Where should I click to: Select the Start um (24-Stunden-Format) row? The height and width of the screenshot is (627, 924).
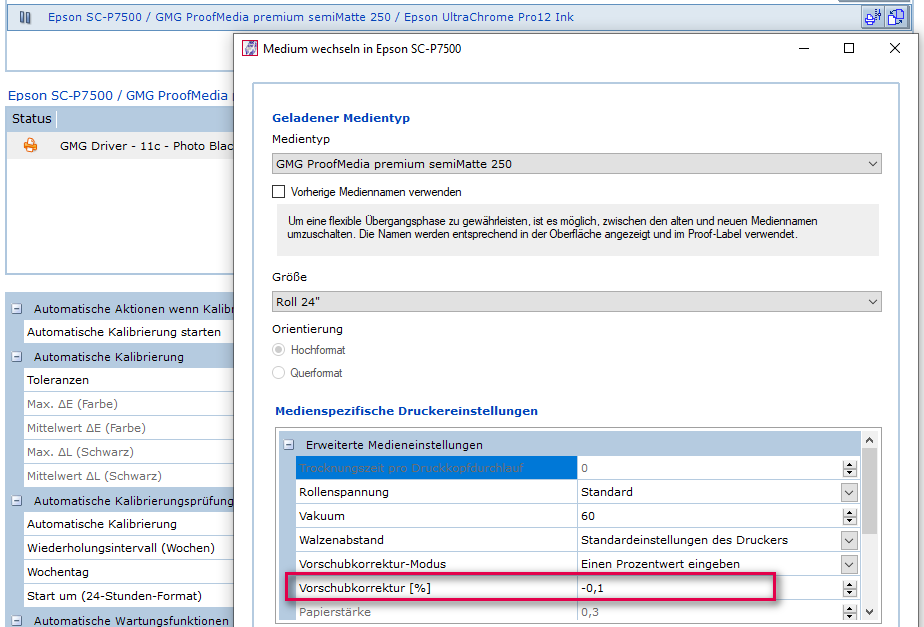(129, 596)
